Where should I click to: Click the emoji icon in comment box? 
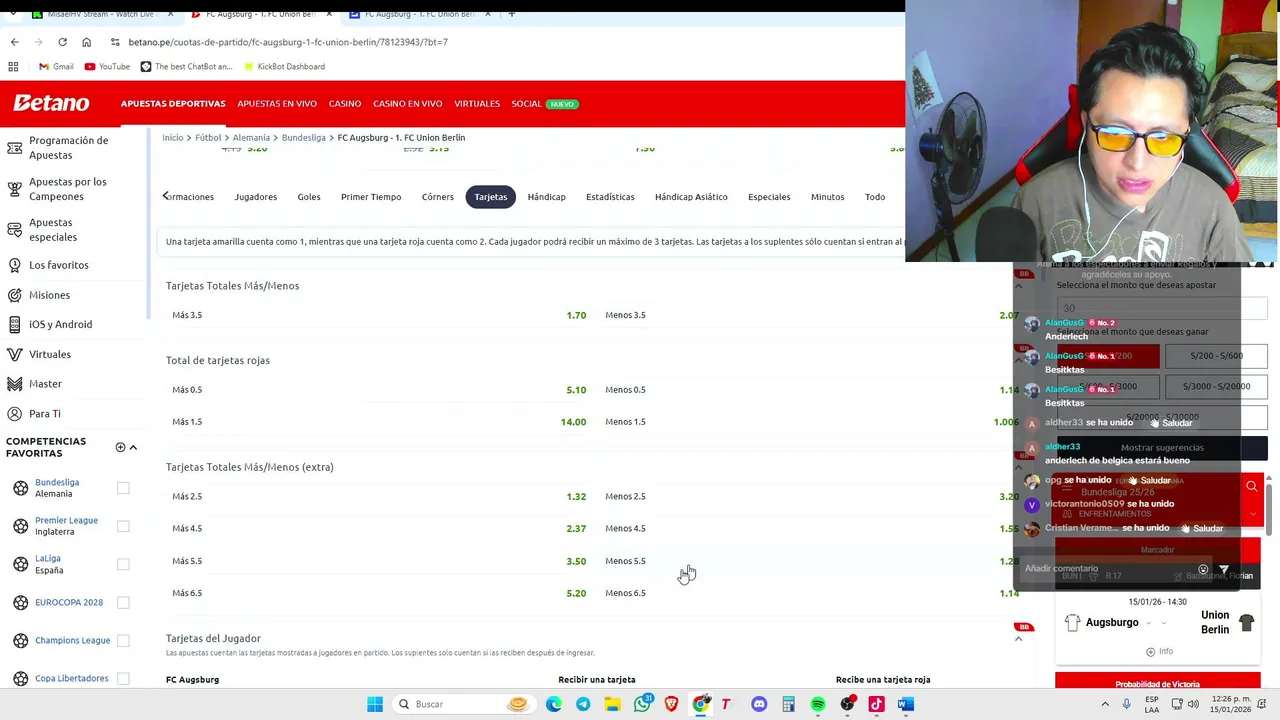[1203, 569]
